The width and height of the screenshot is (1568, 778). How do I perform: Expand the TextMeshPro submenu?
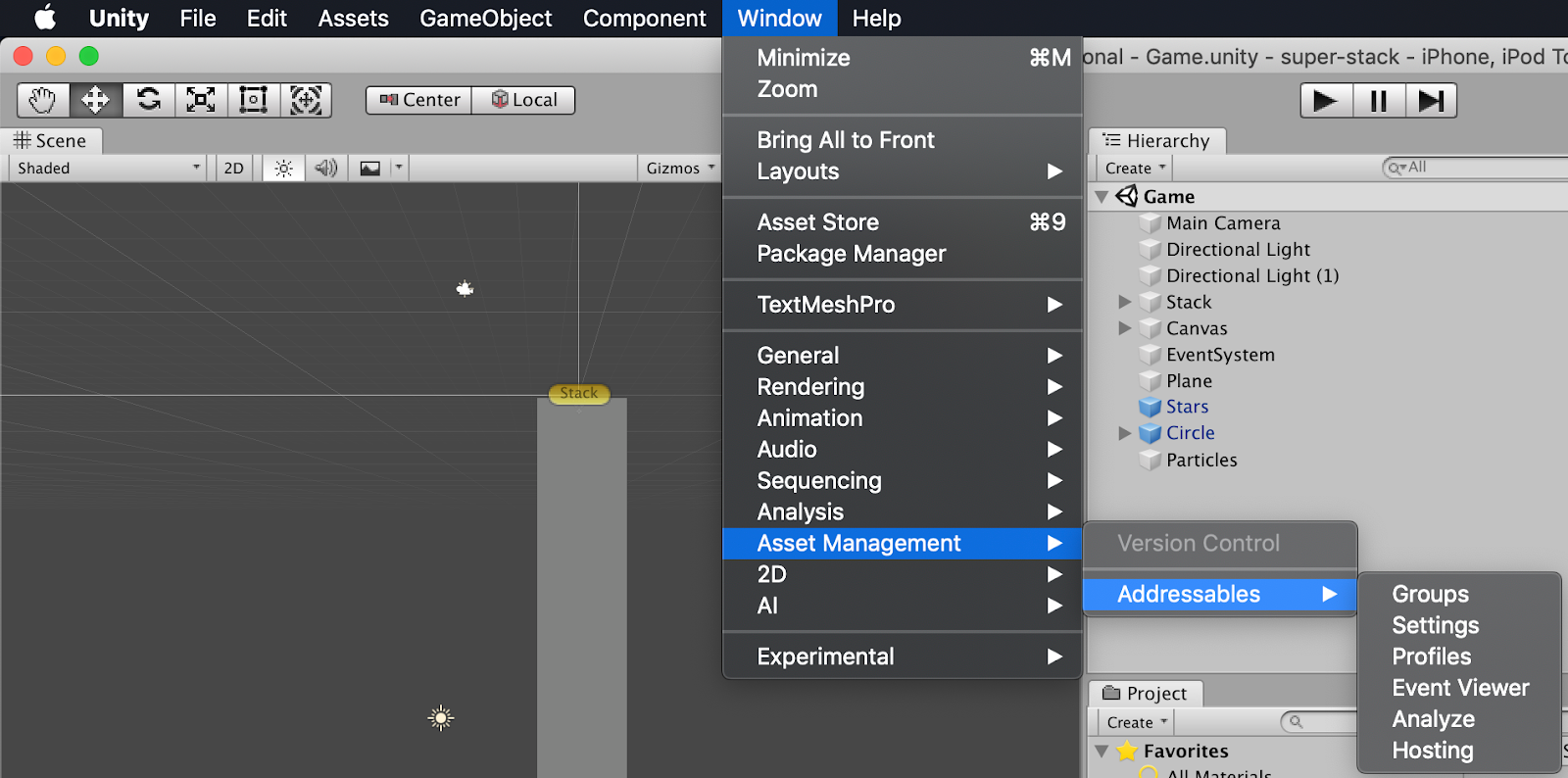[x=902, y=305]
